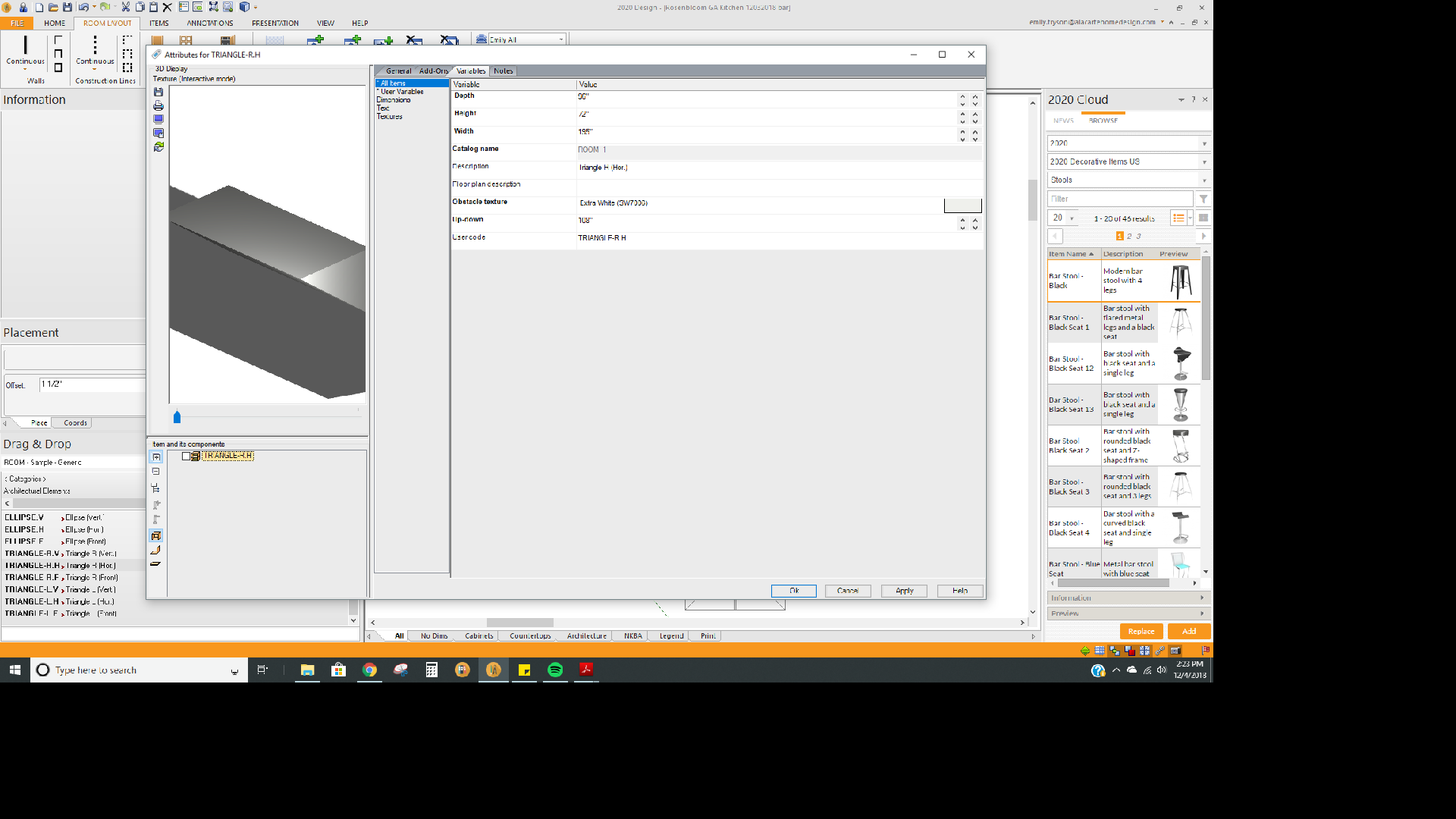Click the save icon in 3D Display toolbar
This screenshot has width=1456, height=819.
pos(158,93)
